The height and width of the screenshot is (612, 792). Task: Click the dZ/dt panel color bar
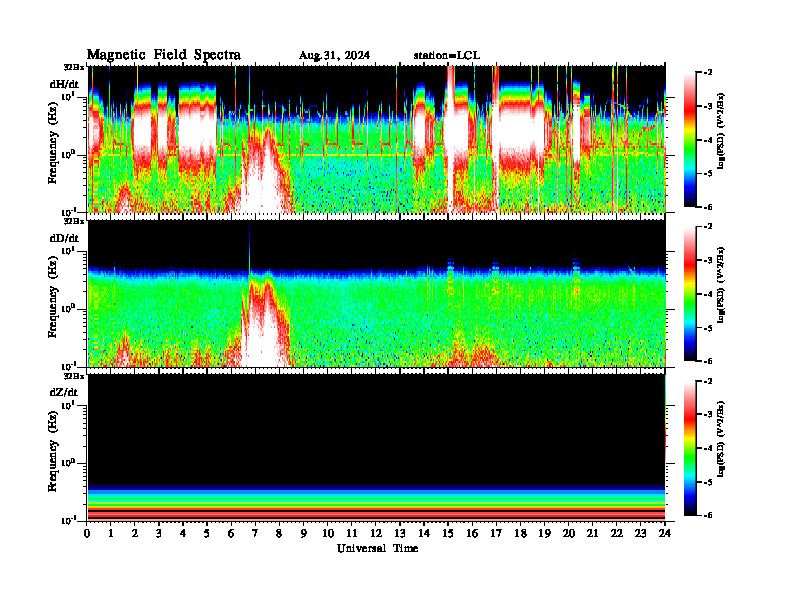click(690, 448)
